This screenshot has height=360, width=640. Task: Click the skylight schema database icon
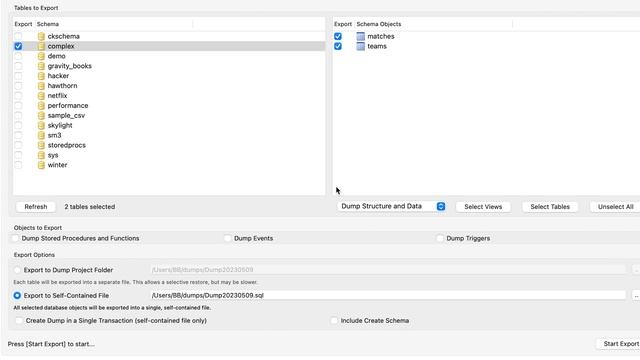click(x=41, y=125)
